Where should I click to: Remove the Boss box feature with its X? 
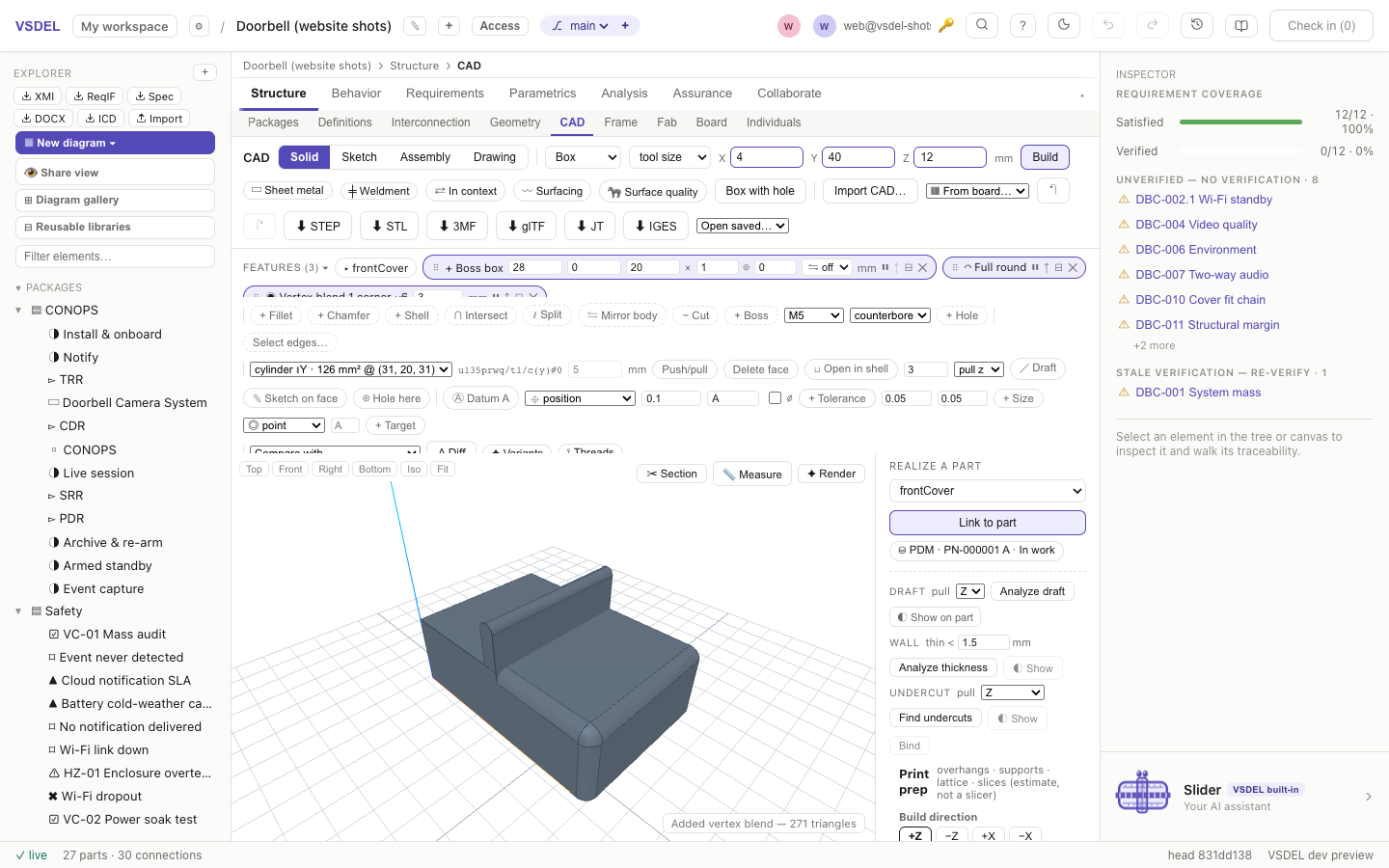pos(923,268)
